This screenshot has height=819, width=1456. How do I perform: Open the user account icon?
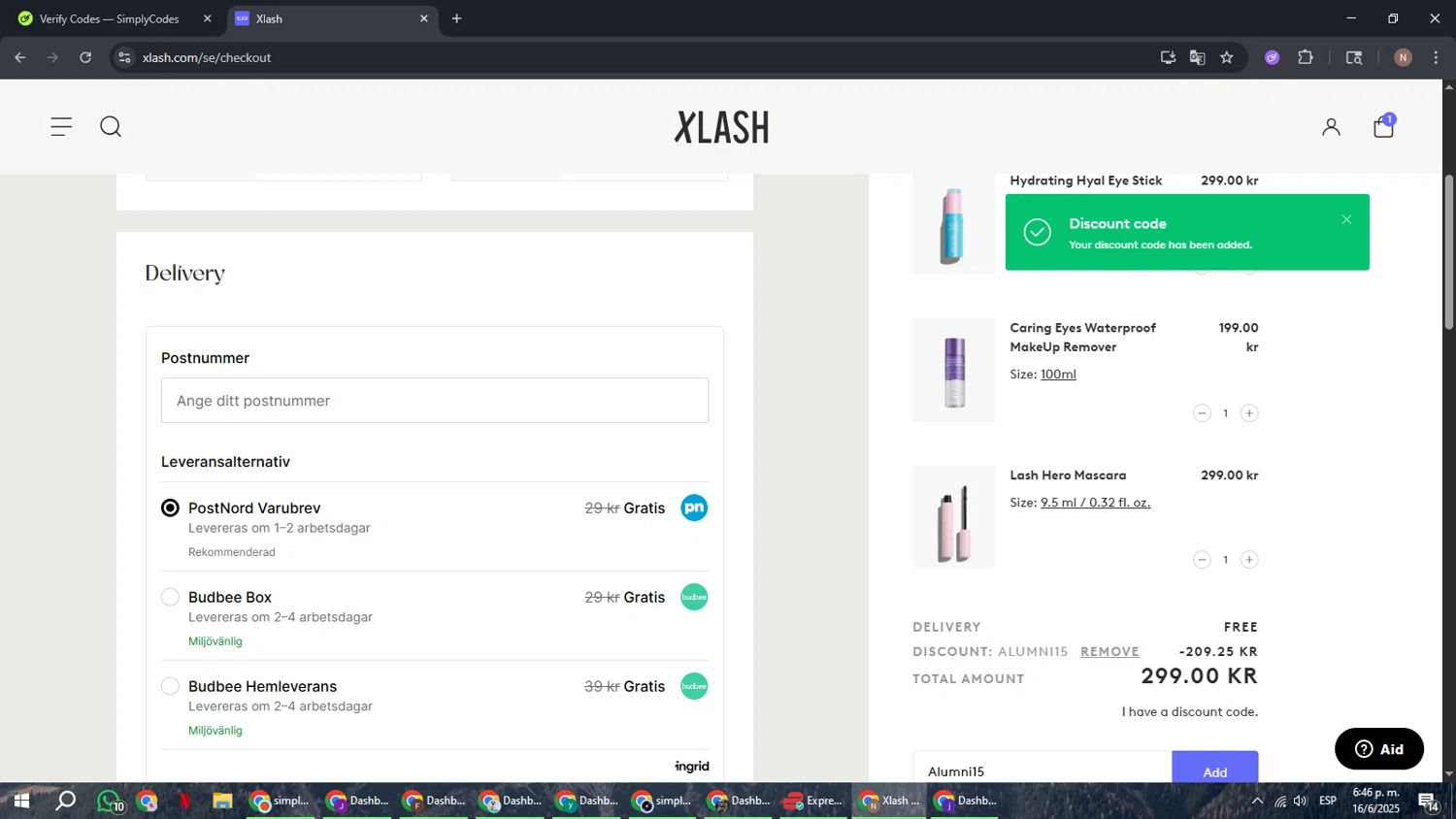(1331, 127)
